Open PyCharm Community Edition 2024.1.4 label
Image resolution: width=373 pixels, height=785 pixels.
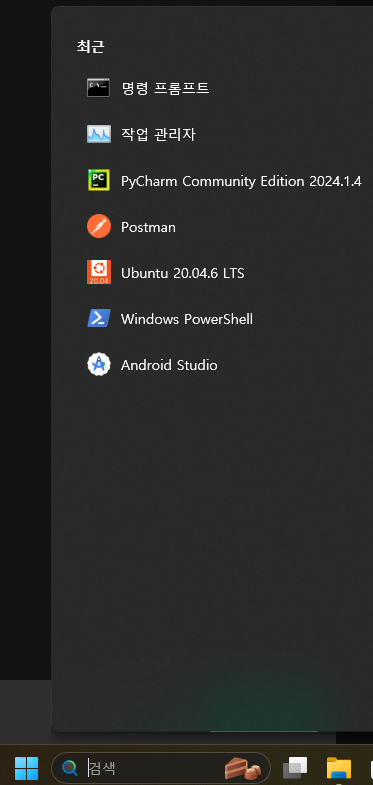pyautogui.click(x=241, y=181)
